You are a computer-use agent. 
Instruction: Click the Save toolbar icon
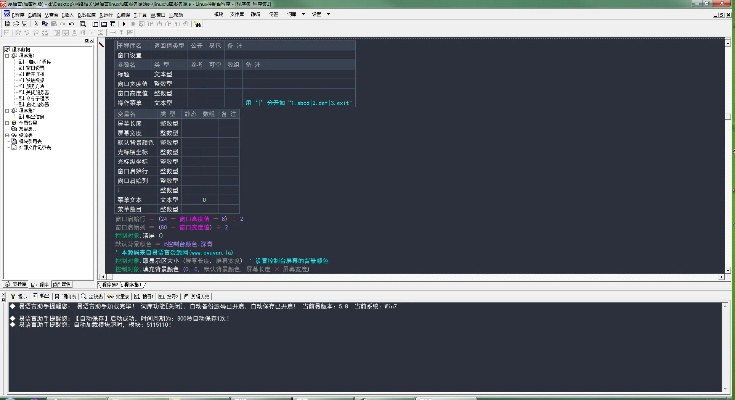(25, 24)
